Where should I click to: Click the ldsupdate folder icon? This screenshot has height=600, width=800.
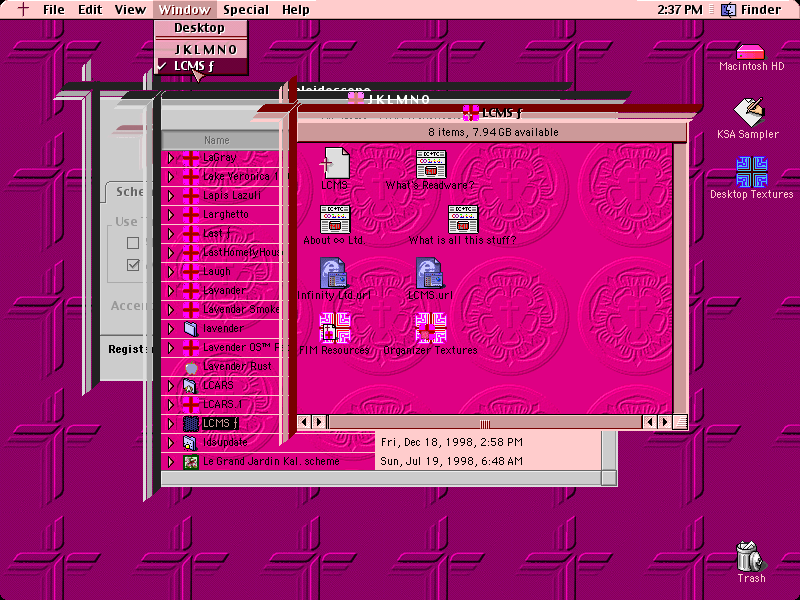[191, 442]
